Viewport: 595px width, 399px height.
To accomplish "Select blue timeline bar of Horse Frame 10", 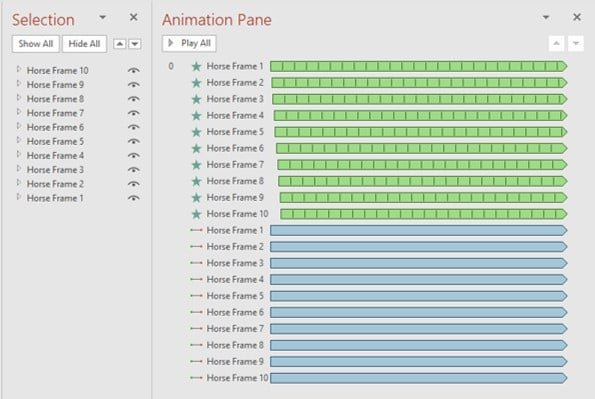I will tap(419, 378).
